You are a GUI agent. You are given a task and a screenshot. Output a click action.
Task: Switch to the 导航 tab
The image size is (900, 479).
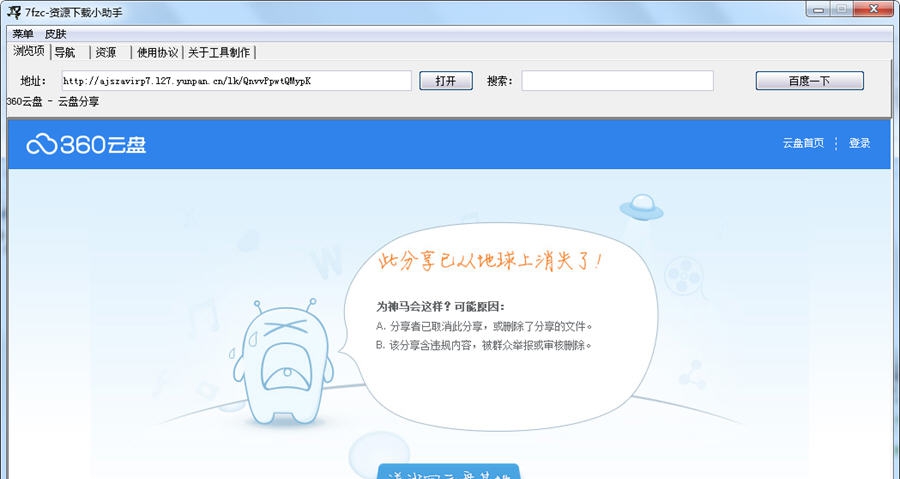pos(65,52)
